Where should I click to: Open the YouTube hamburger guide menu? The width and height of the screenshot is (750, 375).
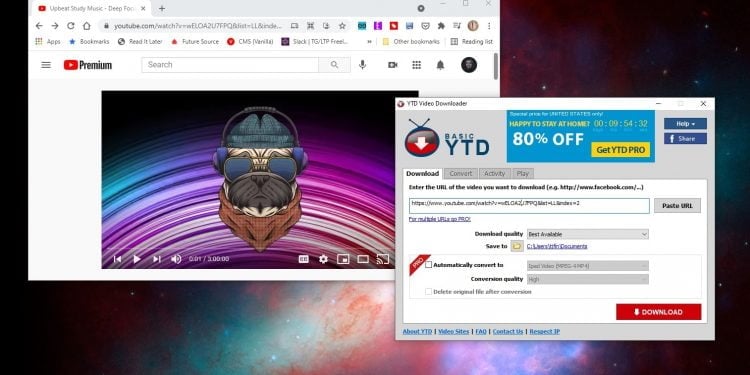[x=46, y=65]
